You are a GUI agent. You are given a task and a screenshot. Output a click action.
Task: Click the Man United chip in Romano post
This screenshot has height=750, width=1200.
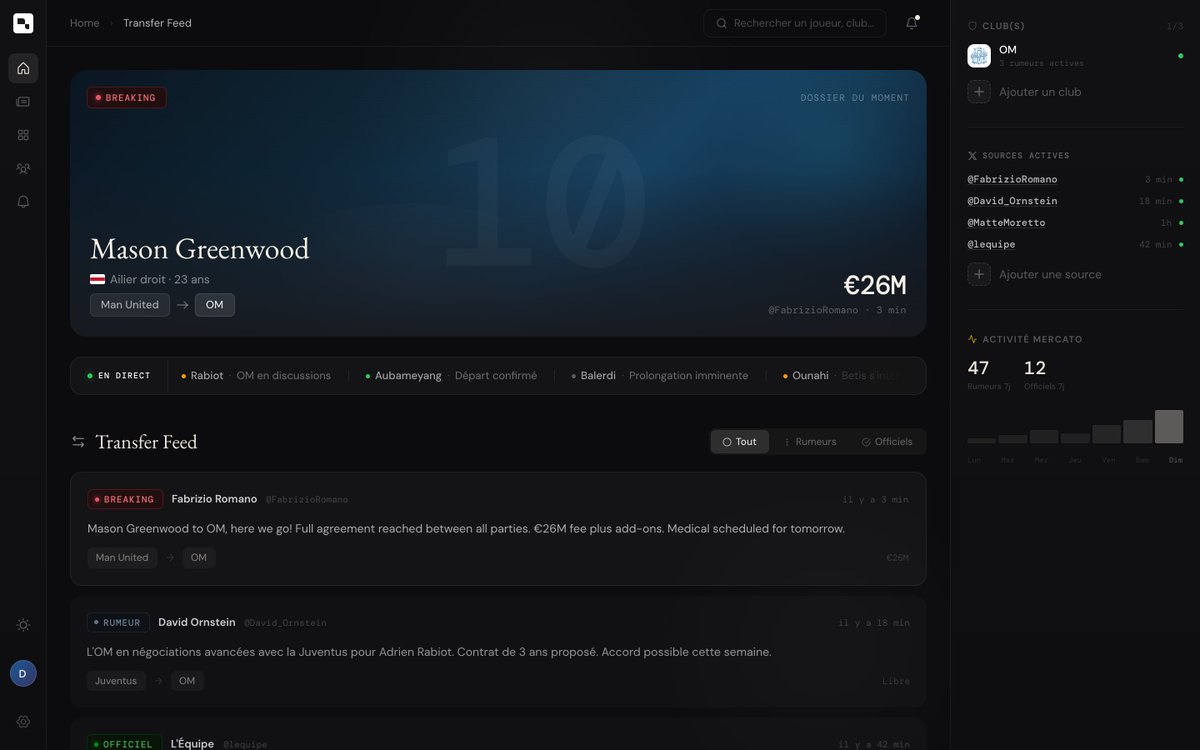click(122, 558)
